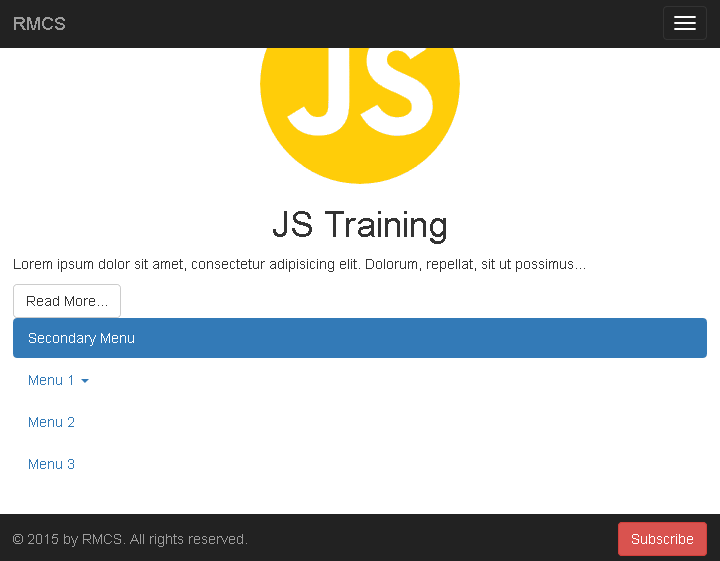Screen dimensions: 720x561
Task: Click the Read More... button
Action: 67,301
